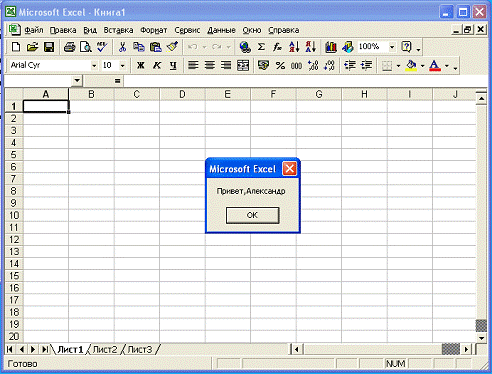Align text left
Viewport: 492px width, 374px height.
click(193, 65)
